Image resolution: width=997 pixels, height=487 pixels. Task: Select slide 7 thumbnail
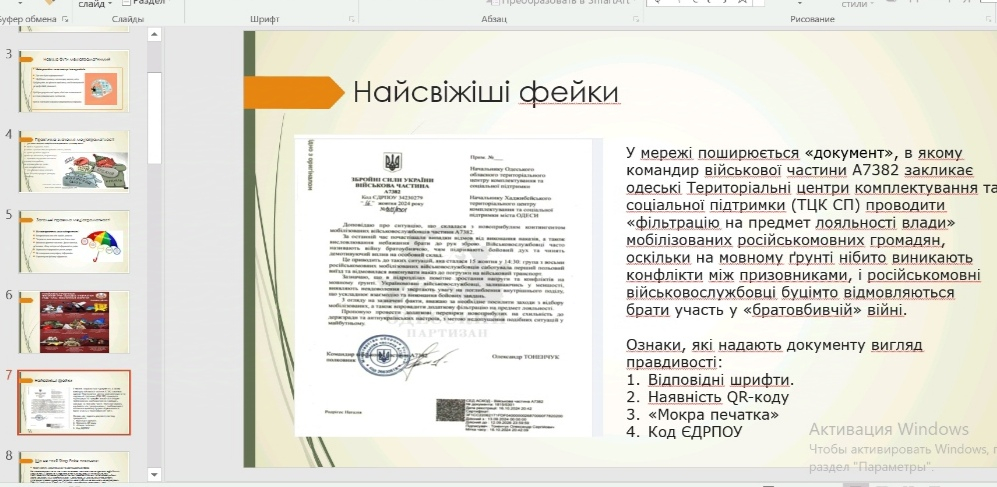pos(74,402)
